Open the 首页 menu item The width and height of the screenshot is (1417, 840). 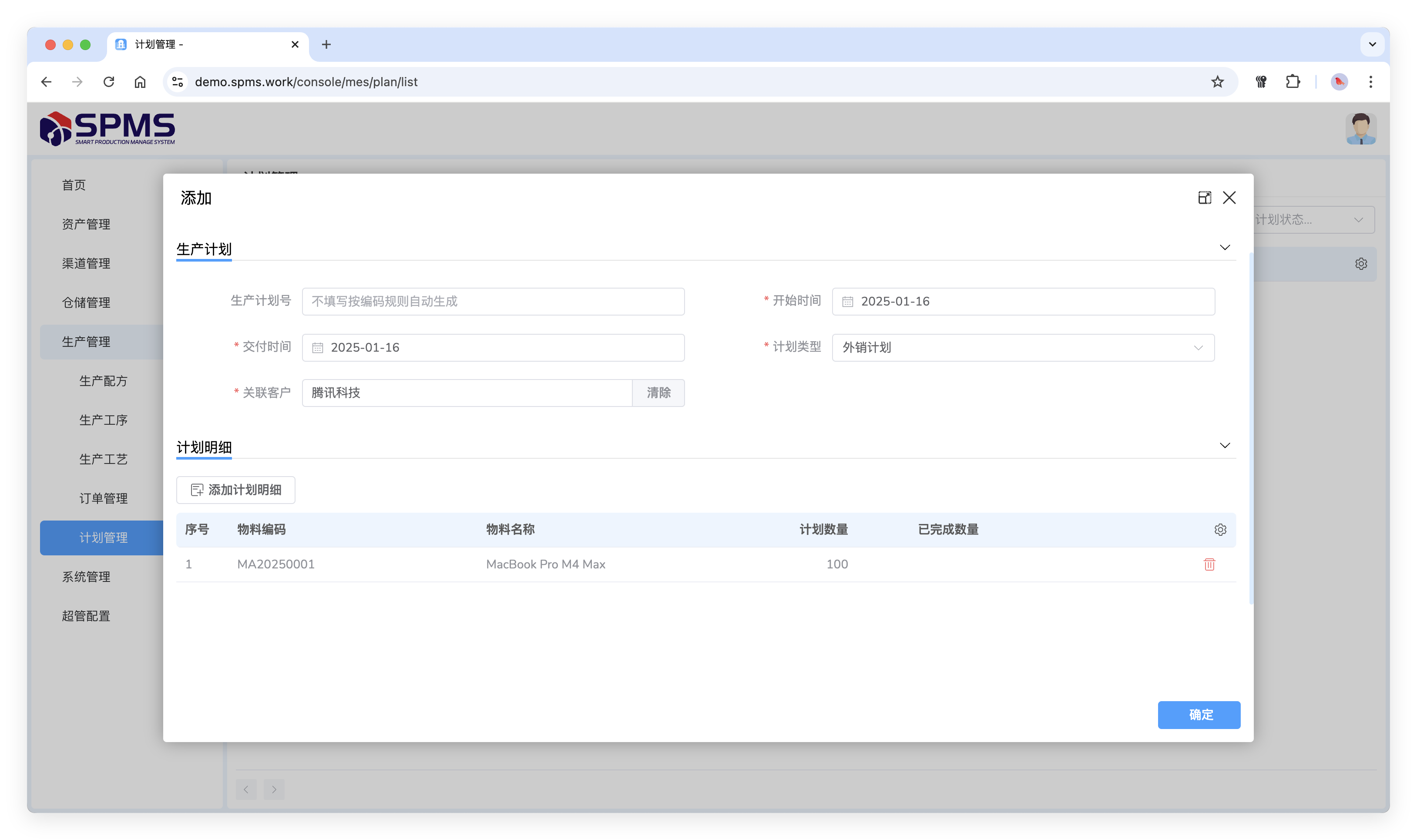pyautogui.click(x=74, y=185)
